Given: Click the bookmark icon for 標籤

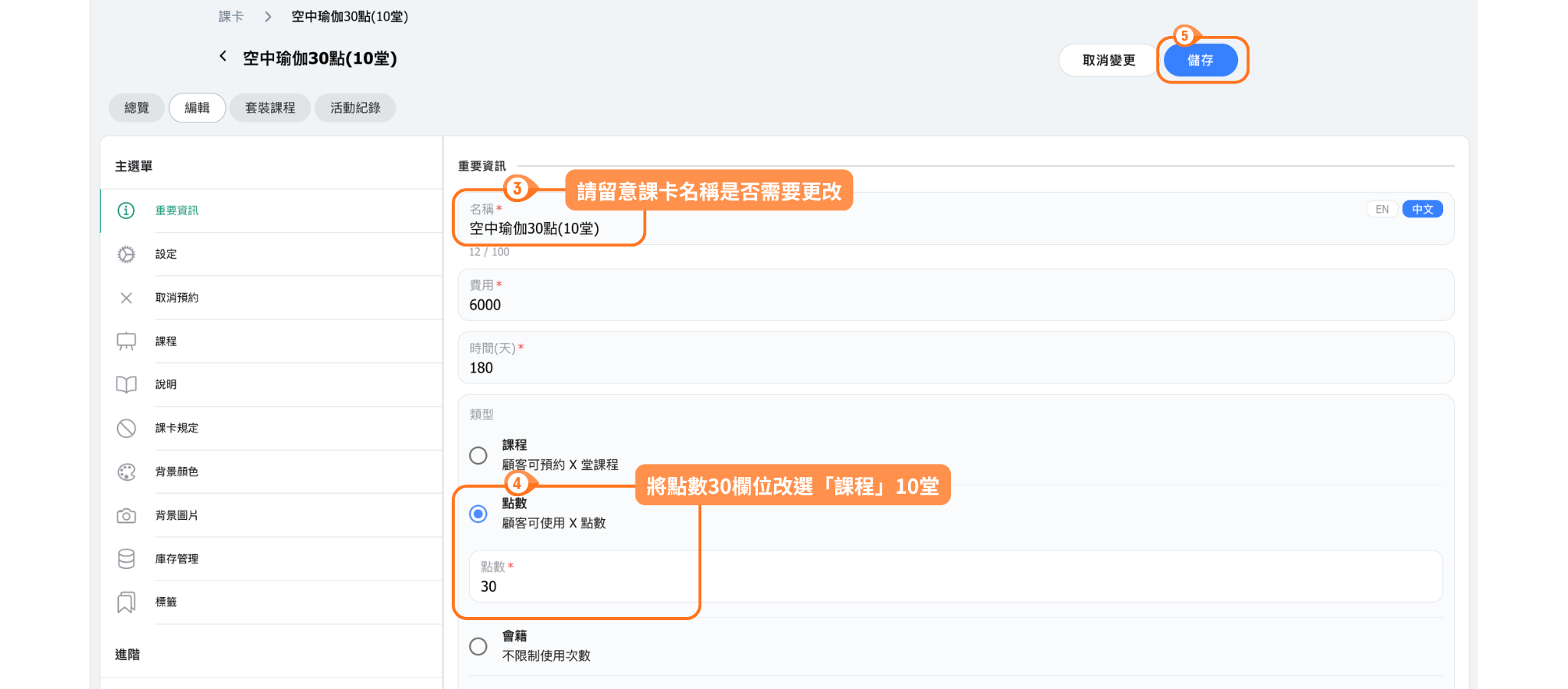Looking at the screenshot, I should coord(126,602).
